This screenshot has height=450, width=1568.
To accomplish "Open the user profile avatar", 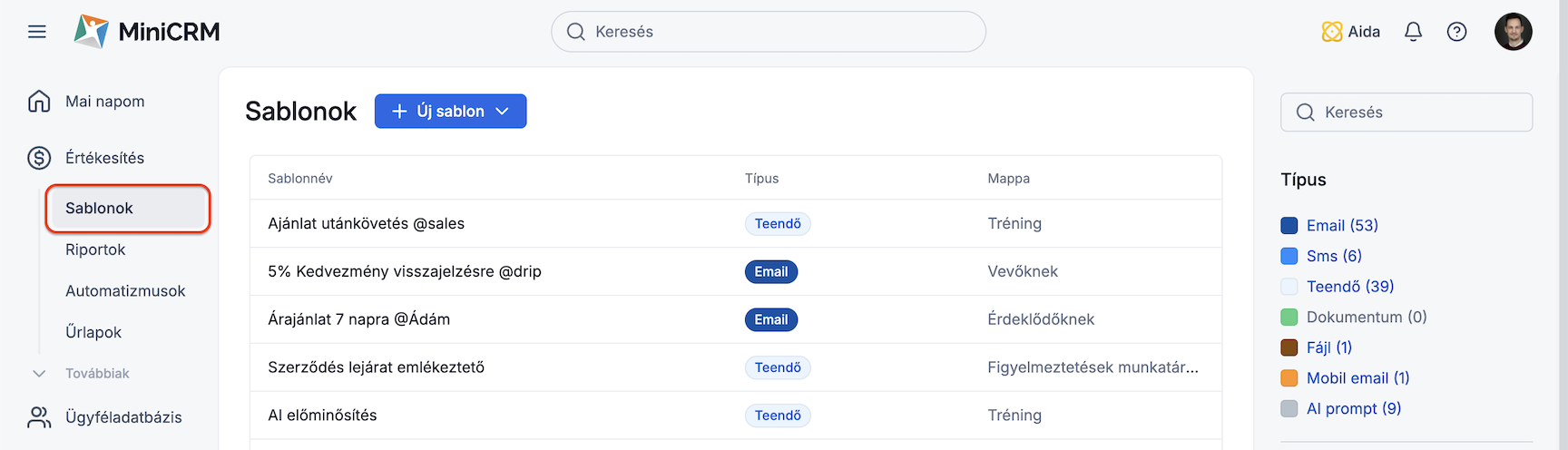I will point(1513,32).
